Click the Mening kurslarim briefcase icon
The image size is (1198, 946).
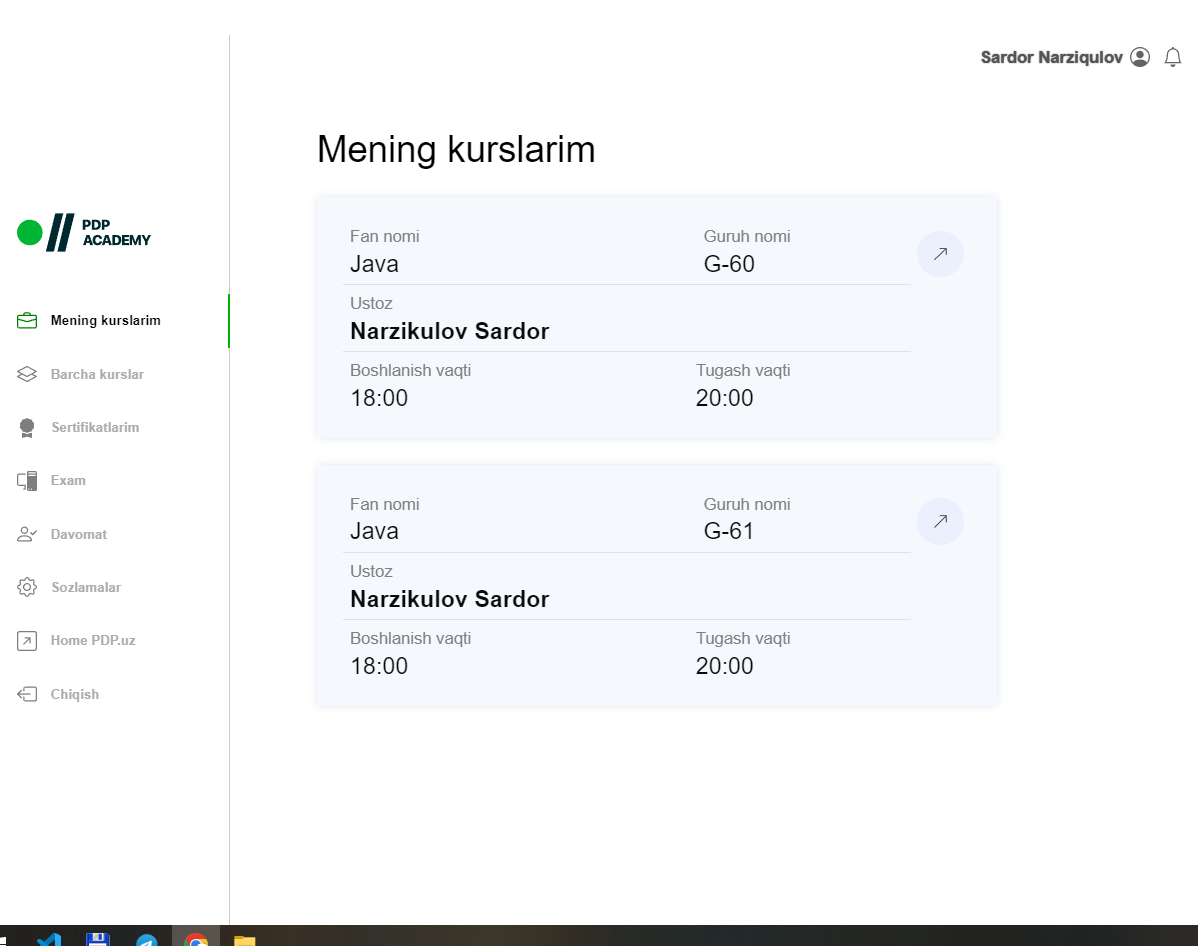click(27, 321)
